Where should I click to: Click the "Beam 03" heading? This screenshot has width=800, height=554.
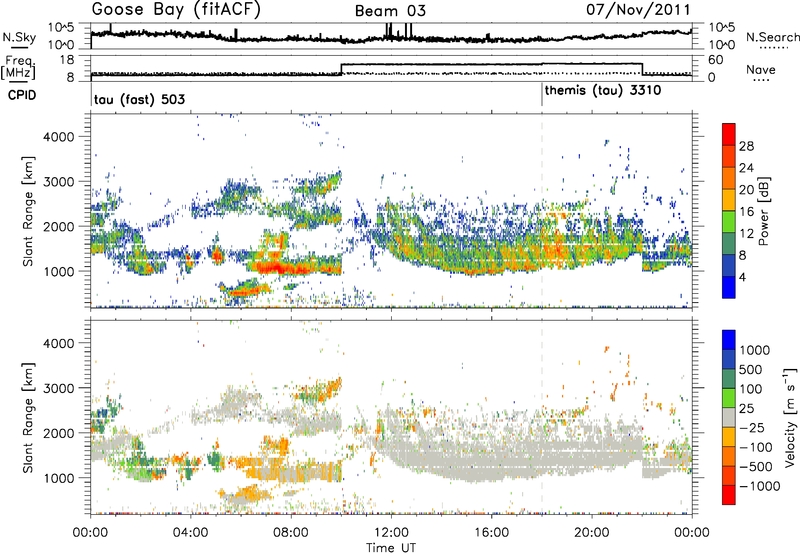tap(390, 11)
